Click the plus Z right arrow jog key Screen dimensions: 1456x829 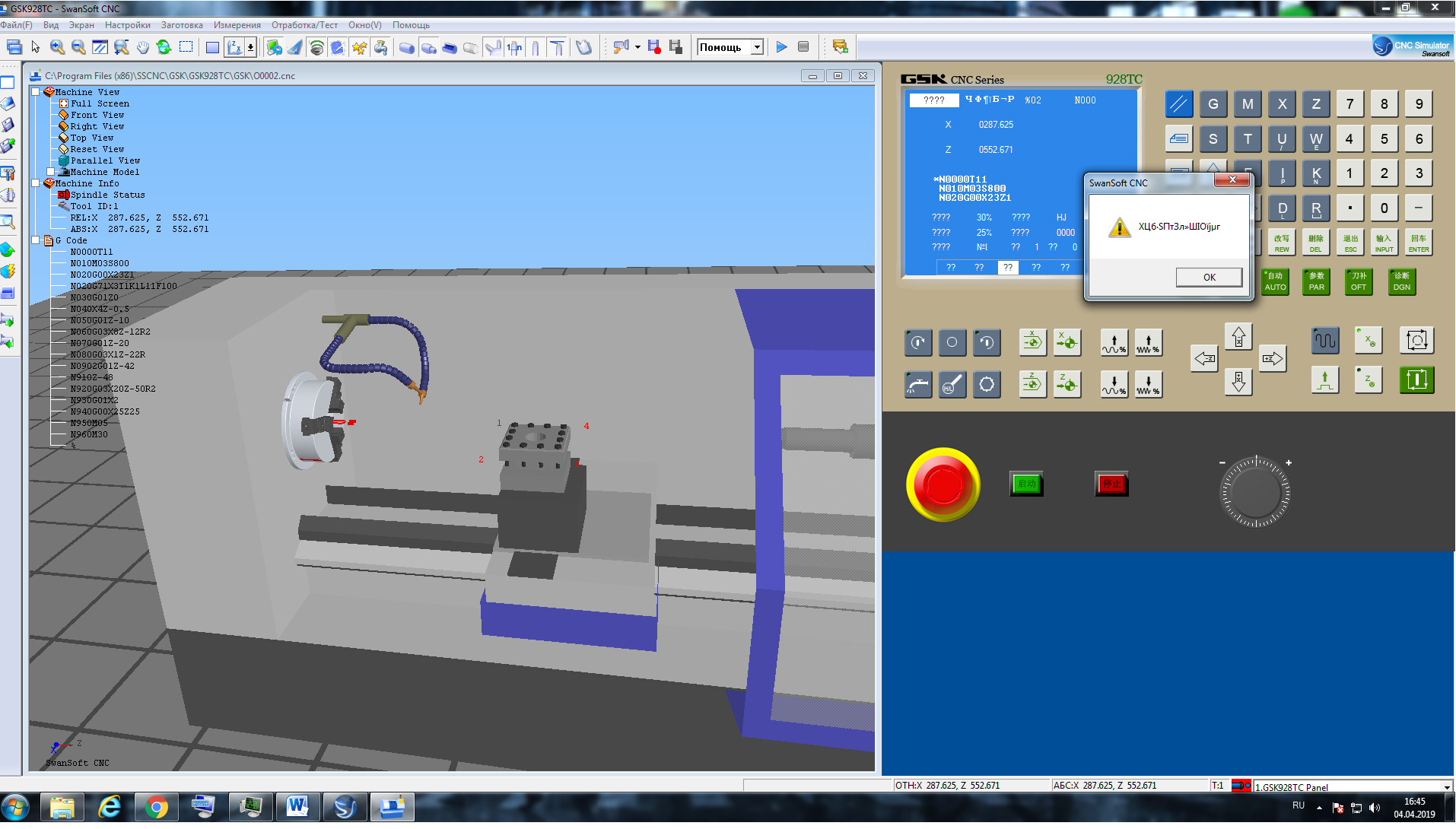1273,358
